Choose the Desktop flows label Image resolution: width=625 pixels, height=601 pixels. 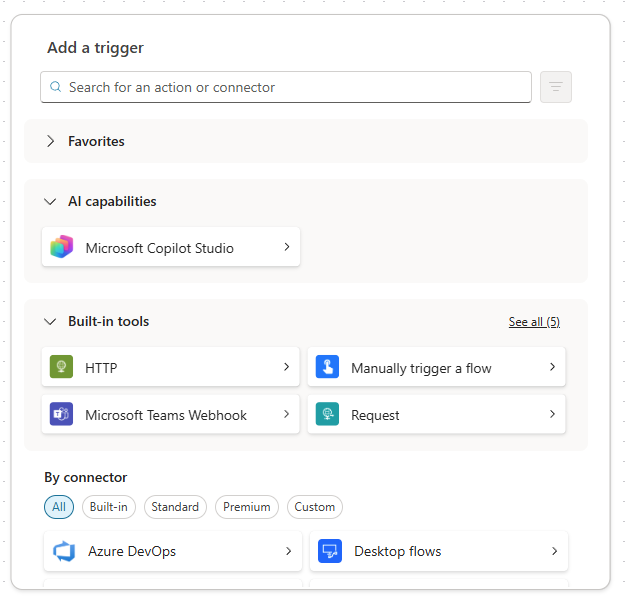click(398, 552)
